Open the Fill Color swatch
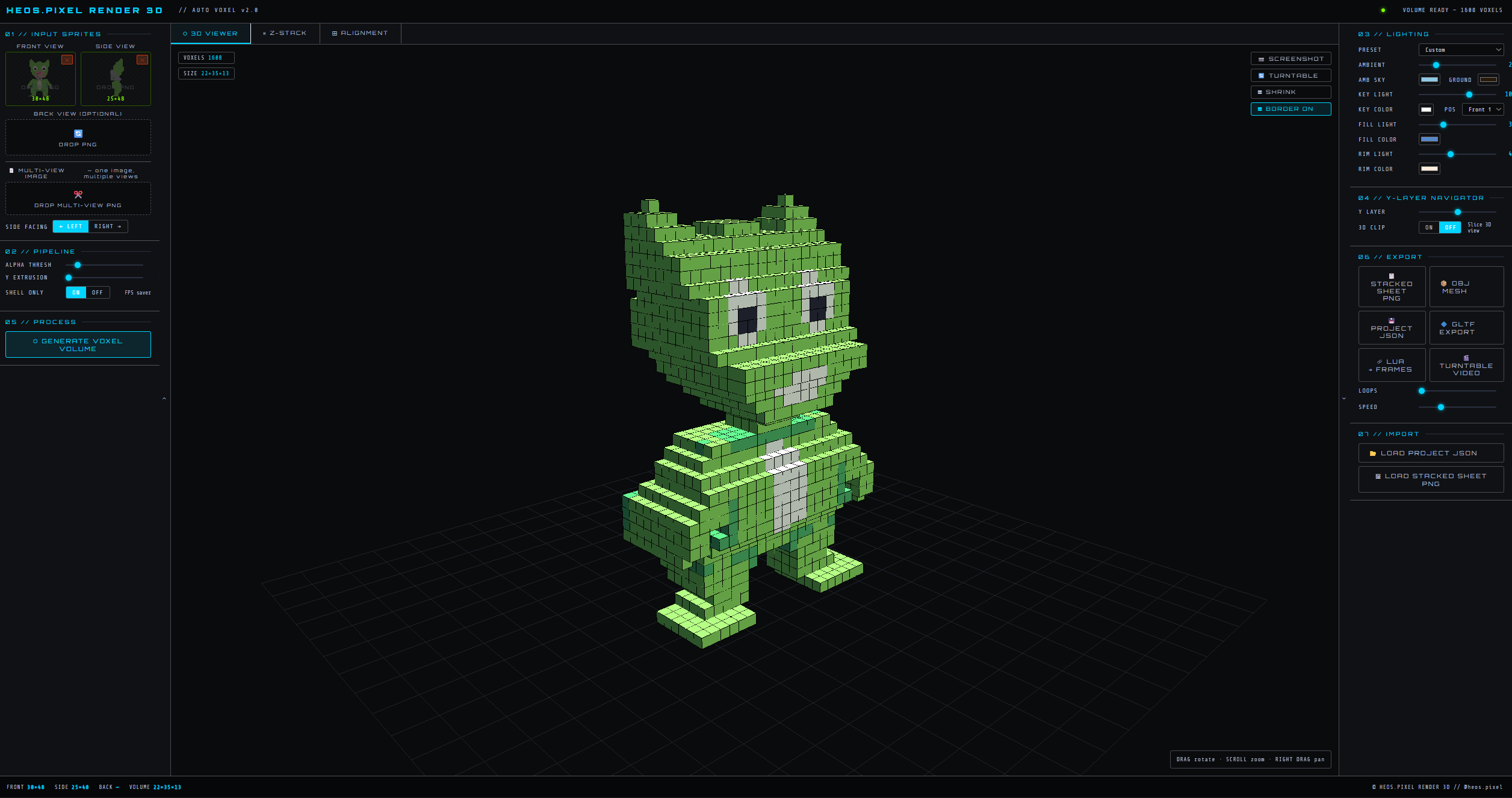The image size is (1512, 798). [1429, 139]
